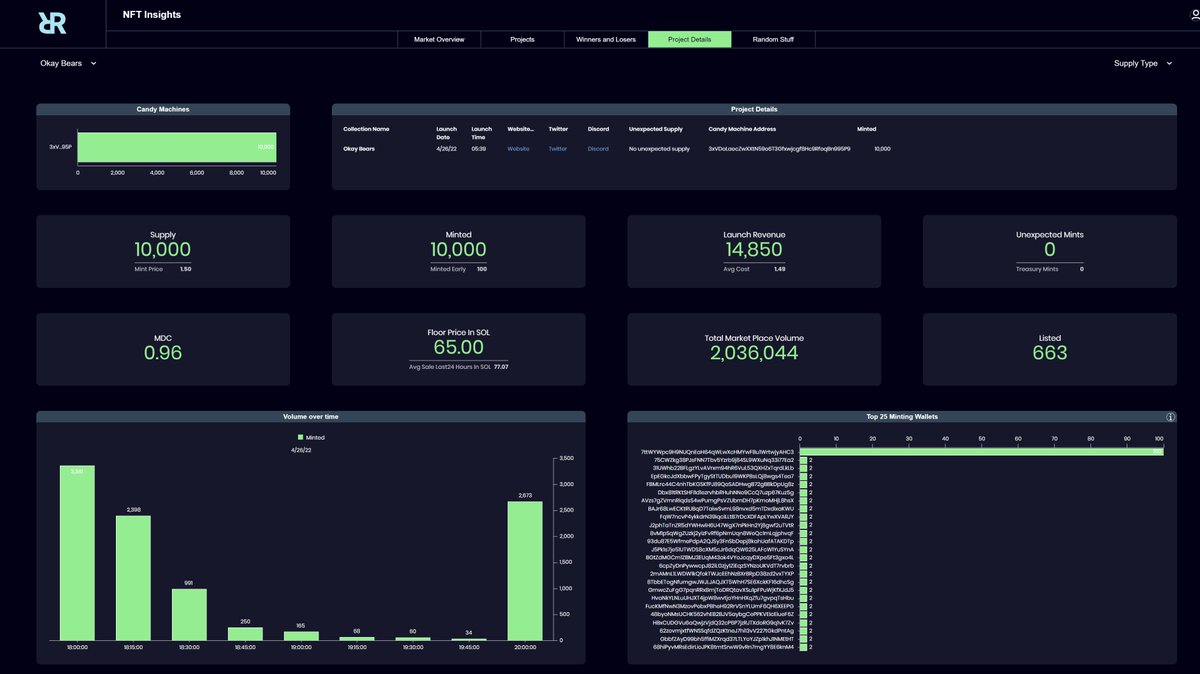
Task: Click the RR logo icon
Action: [52, 22]
